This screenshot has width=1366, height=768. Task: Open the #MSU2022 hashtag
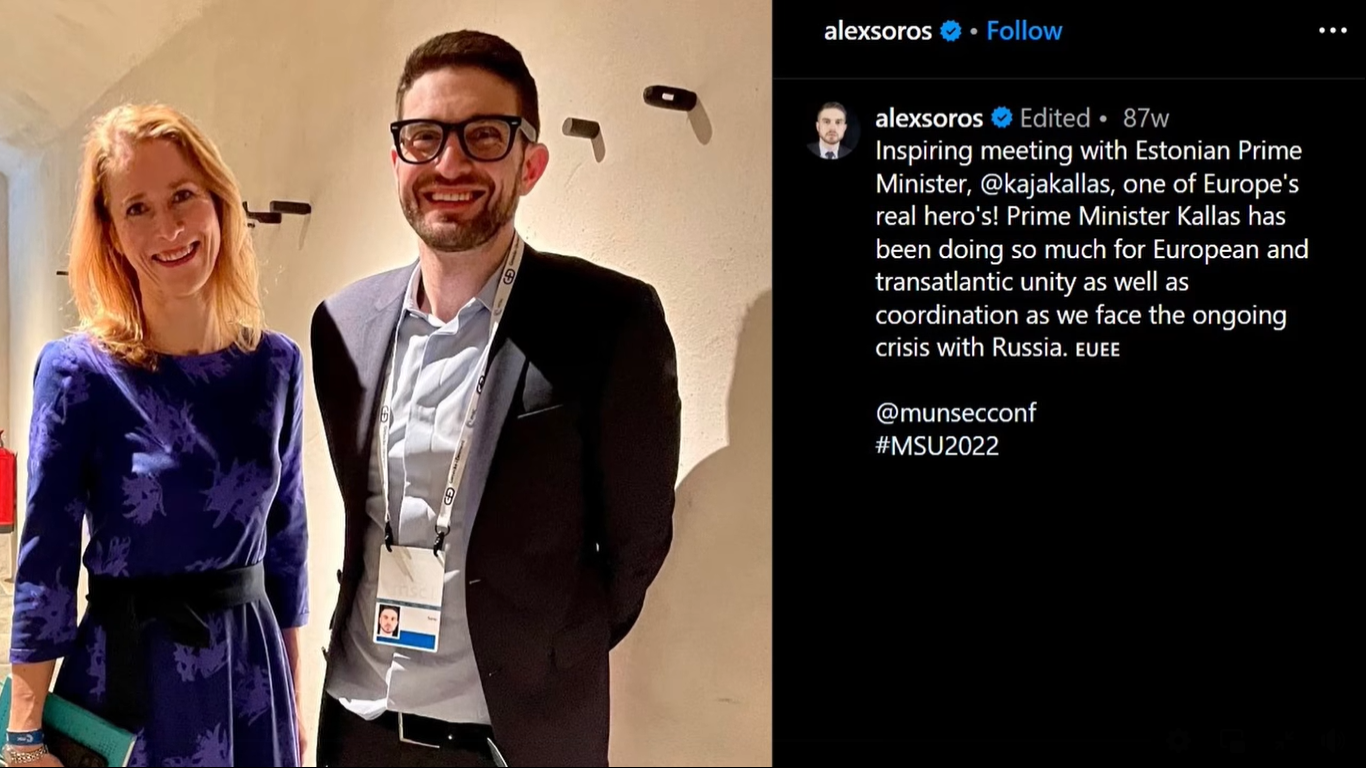point(937,446)
